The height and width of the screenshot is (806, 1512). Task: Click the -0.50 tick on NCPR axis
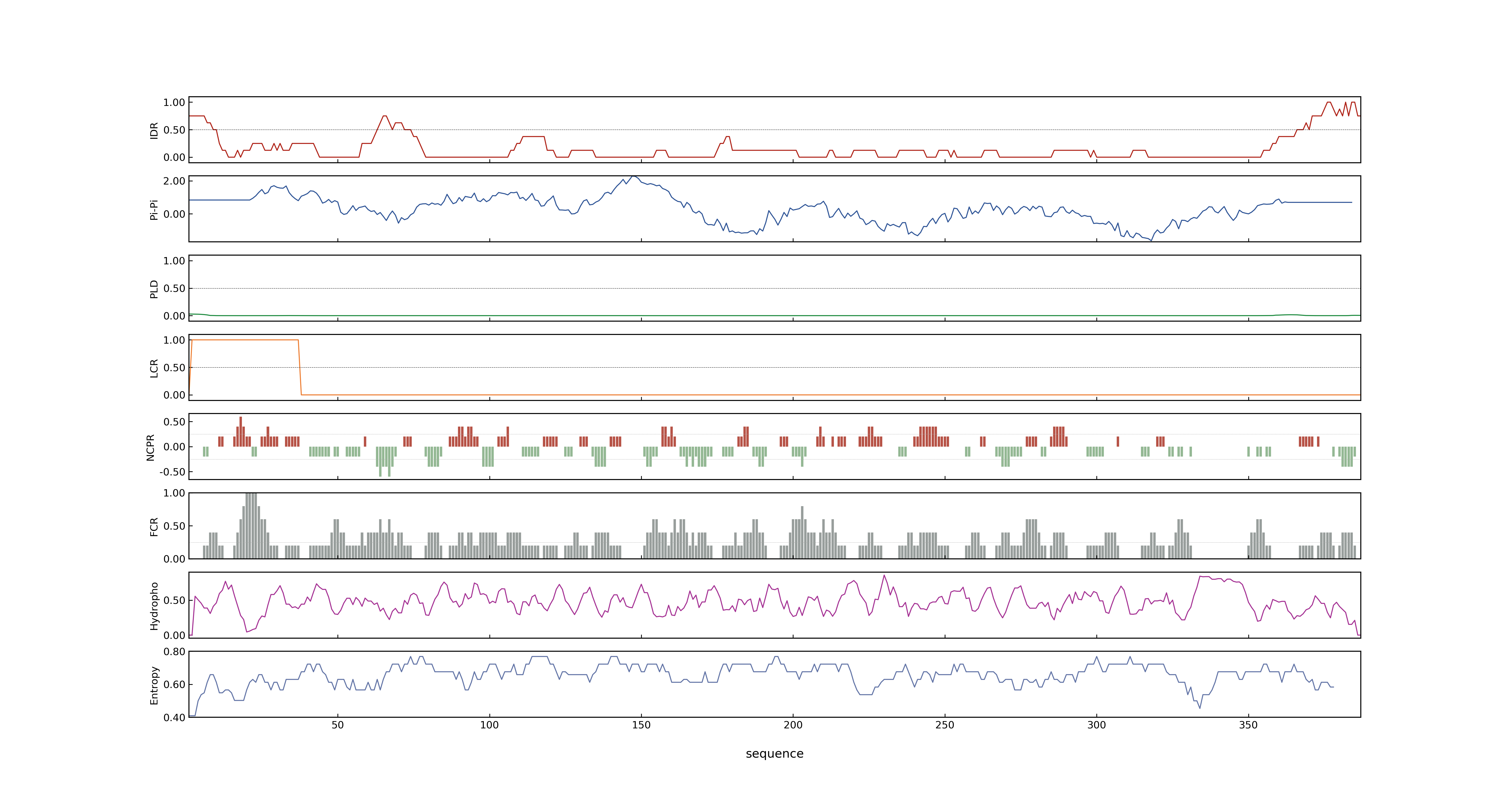(x=172, y=472)
